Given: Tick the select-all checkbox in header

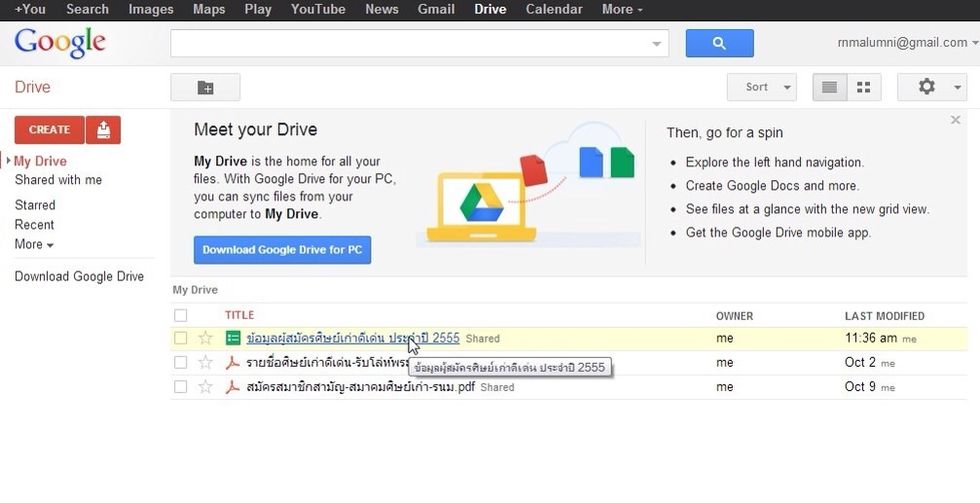Looking at the screenshot, I should pos(181,316).
